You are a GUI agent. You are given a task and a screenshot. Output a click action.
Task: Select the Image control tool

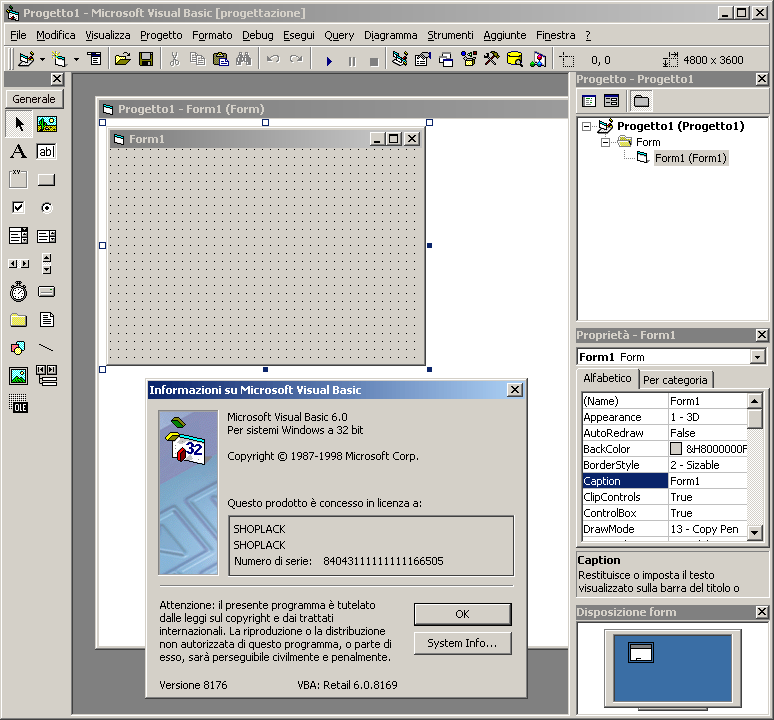click(x=19, y=376)
